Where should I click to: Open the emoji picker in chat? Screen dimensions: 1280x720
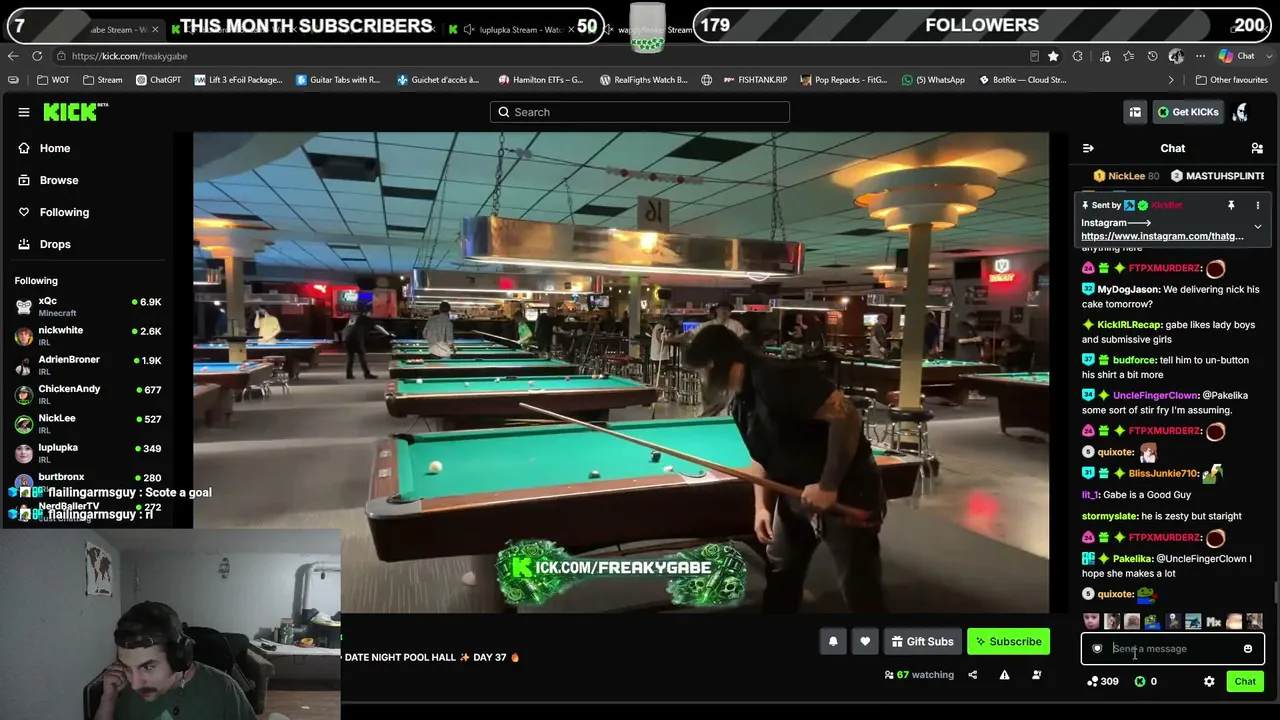pos(1248,649)
